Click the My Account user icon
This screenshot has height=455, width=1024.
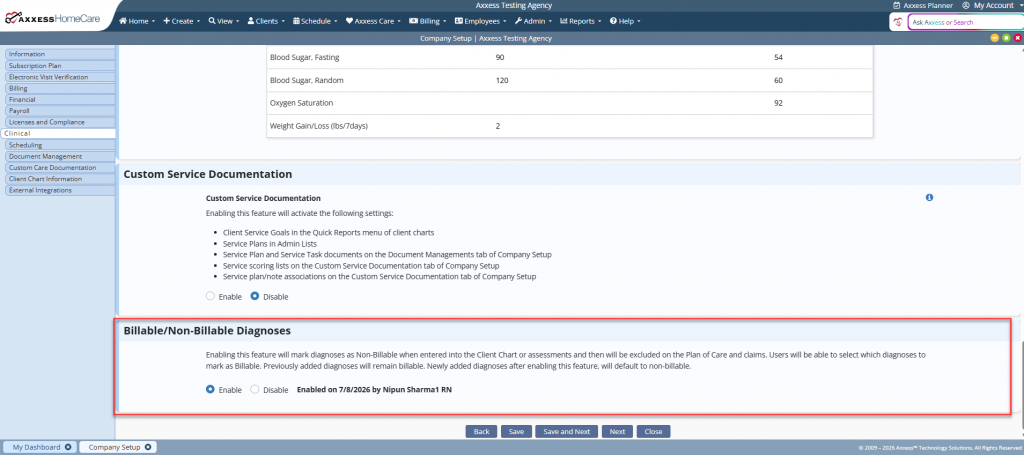point(966,5)
